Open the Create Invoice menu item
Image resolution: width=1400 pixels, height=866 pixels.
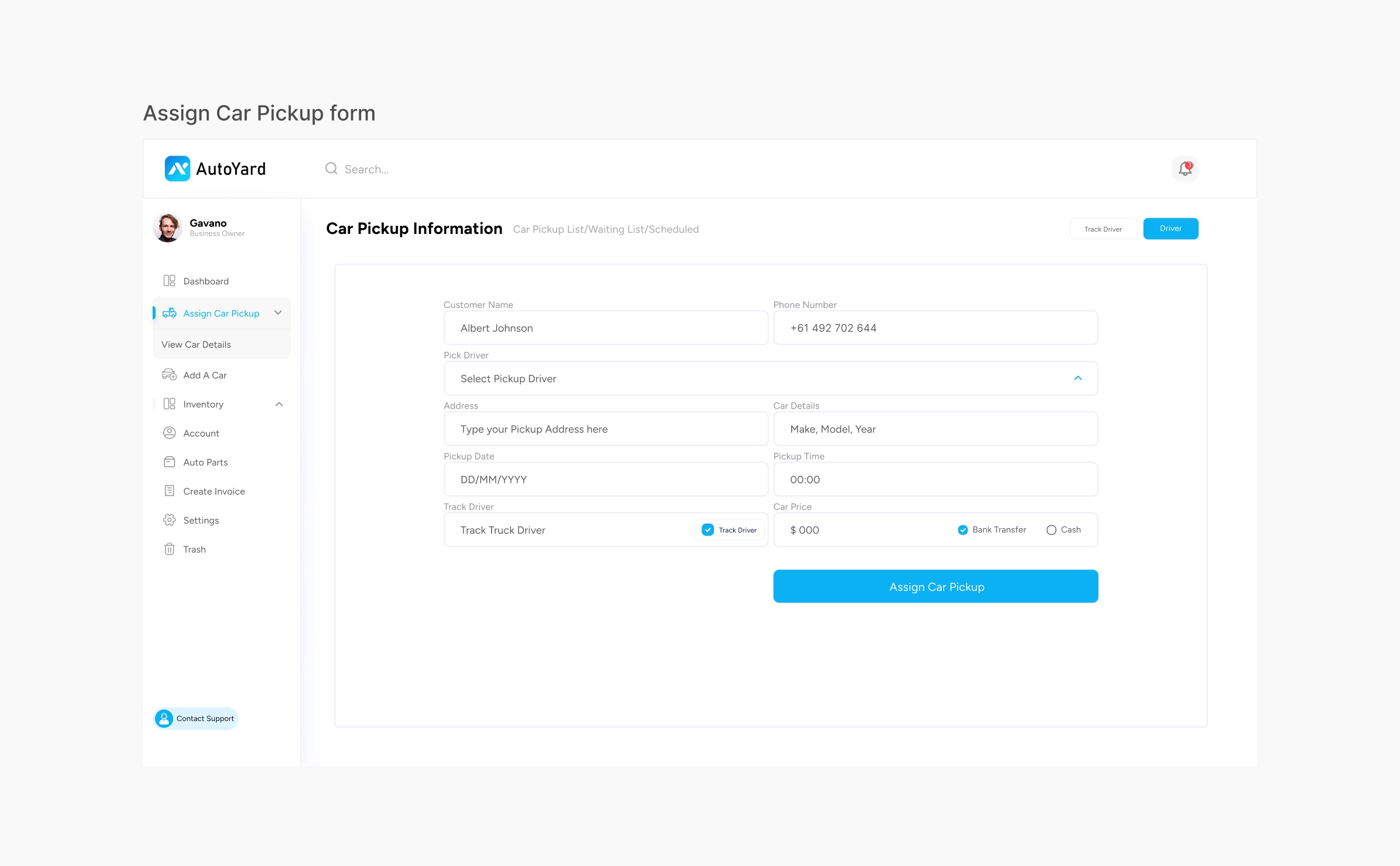click(x=214, y=491)
